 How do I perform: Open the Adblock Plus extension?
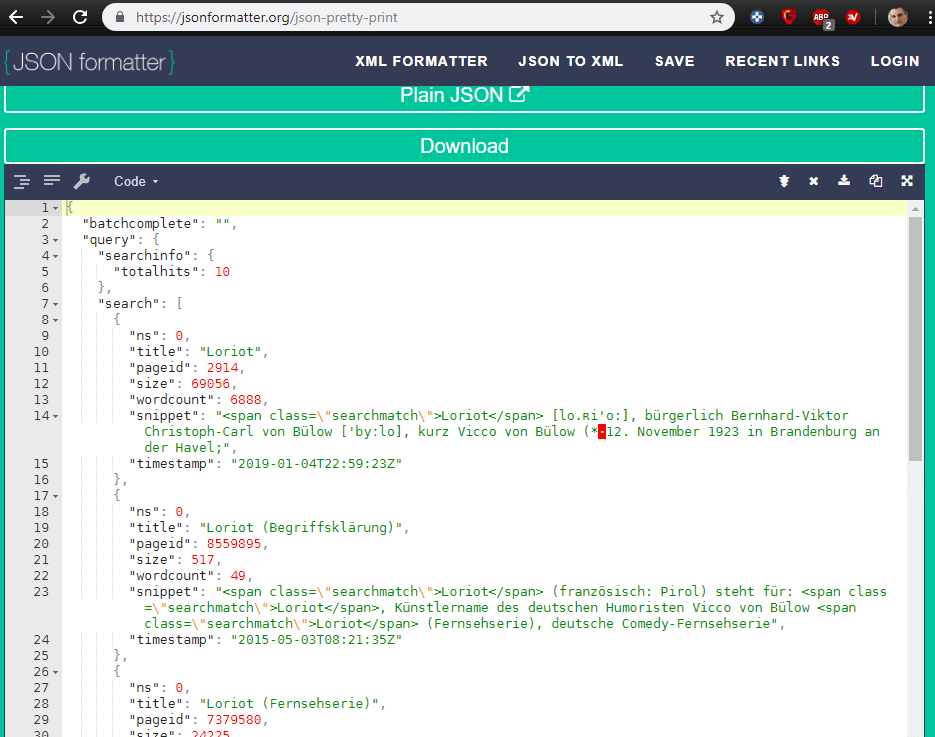coord(821,17)
